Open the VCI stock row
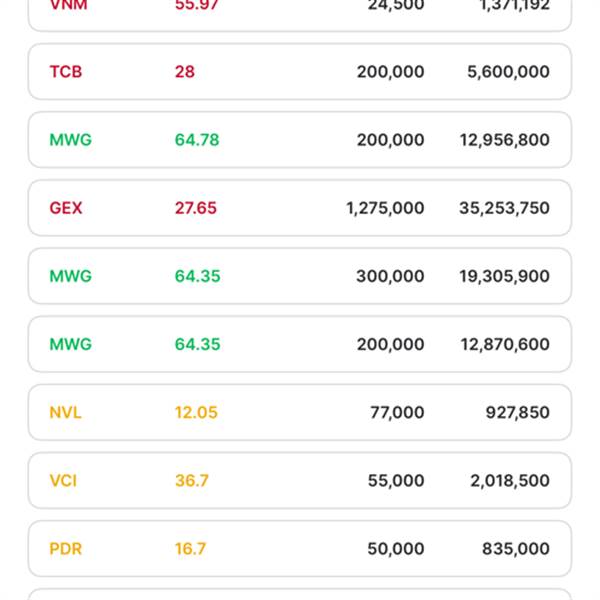The height and width of the screenshot is (600, 600). (x=300, y=480)
